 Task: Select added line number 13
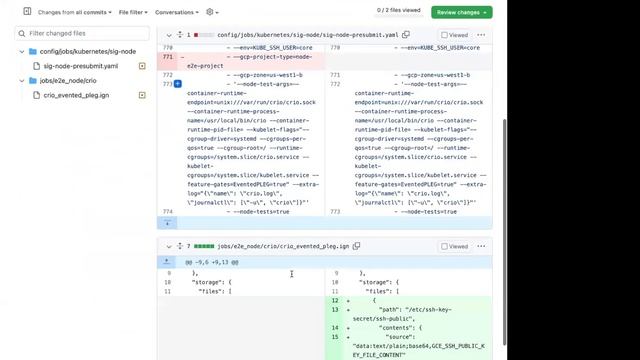[335, 310]
